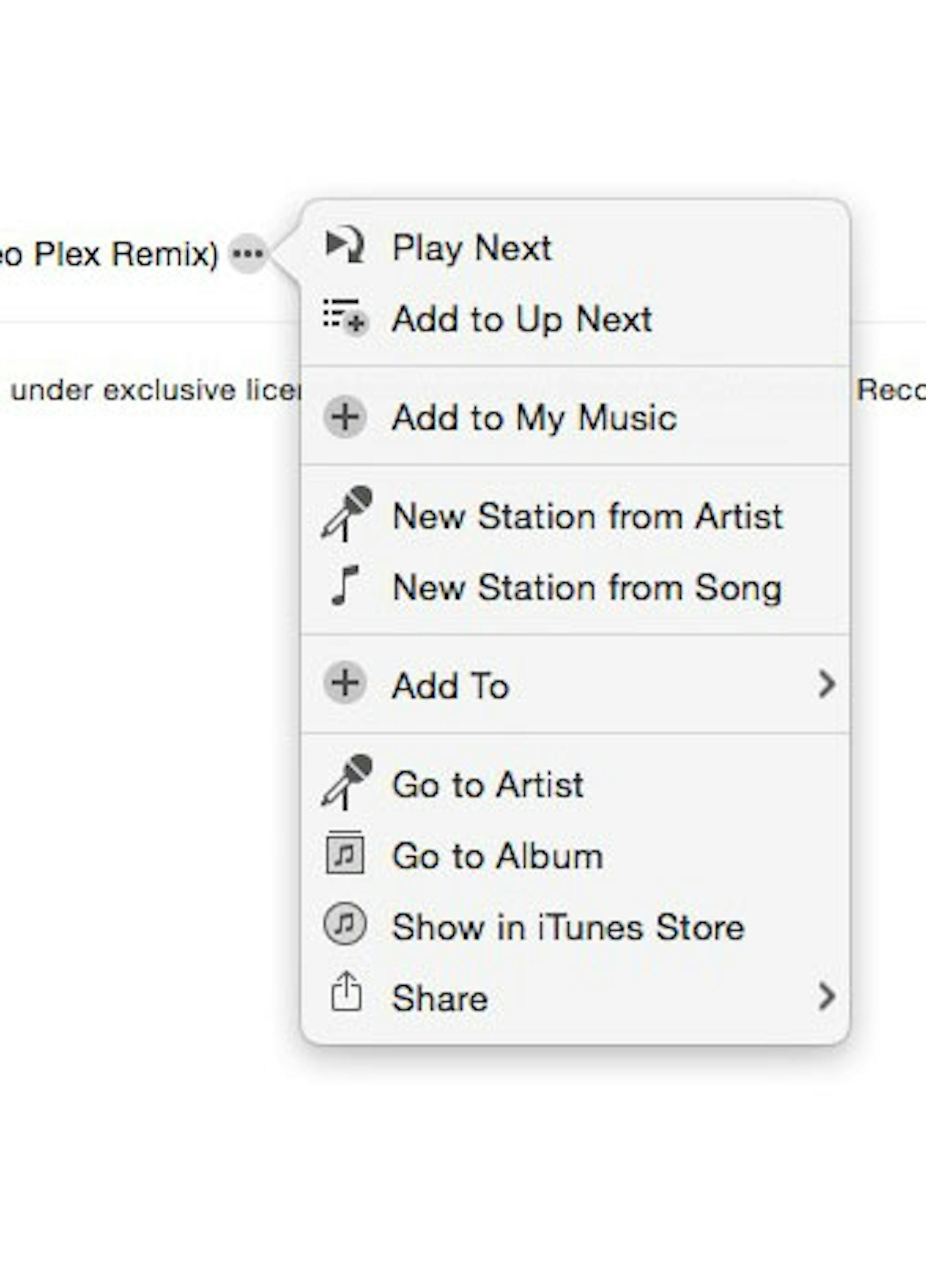Expand the Add To submenu chevron
The image size is (926, 1288).
[826, 684]
